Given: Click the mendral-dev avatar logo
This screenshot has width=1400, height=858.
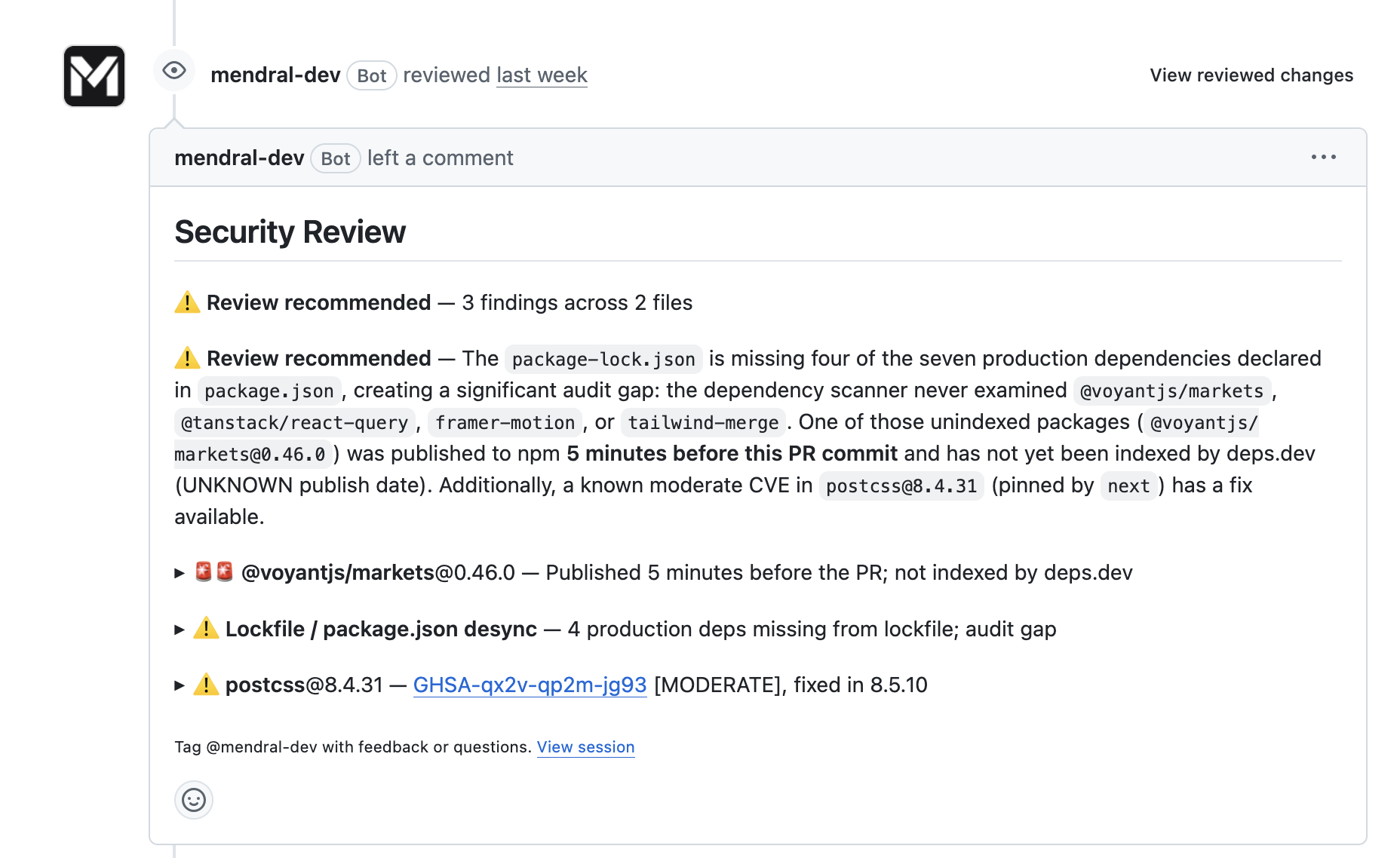Looking at the screenshot, I should 94,76.
